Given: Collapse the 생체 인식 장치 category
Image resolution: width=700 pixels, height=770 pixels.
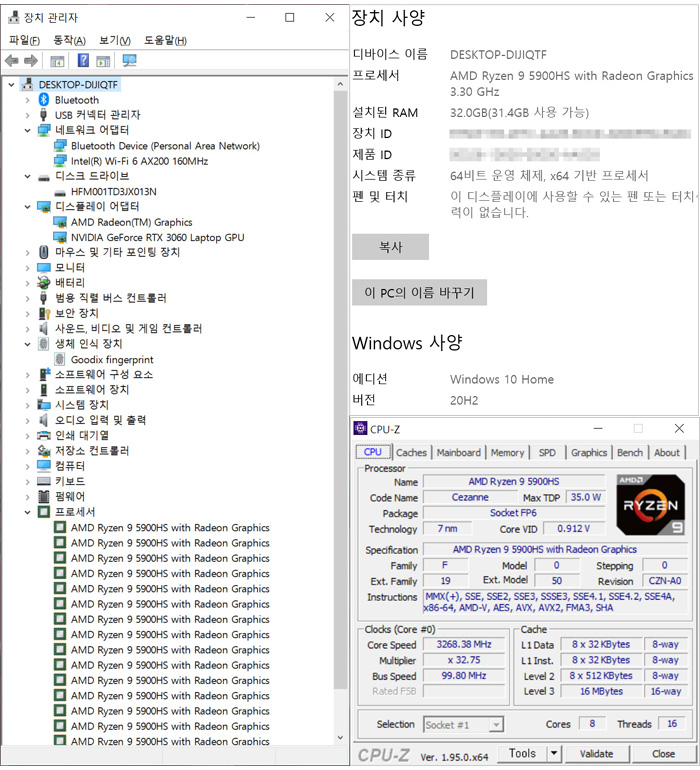Looking at the screenshot, I should tap(28, 344).
